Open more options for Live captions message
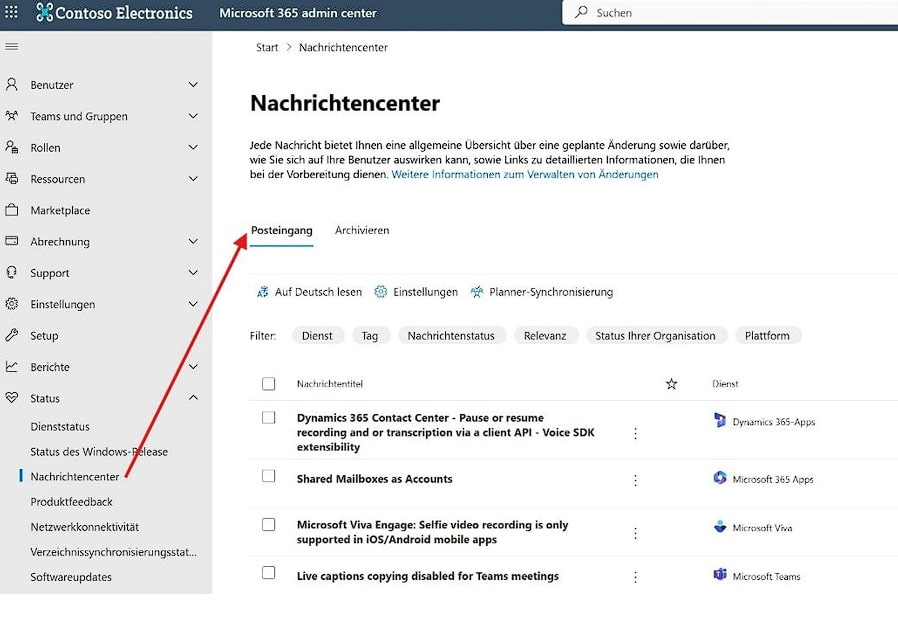 point(635,577)
